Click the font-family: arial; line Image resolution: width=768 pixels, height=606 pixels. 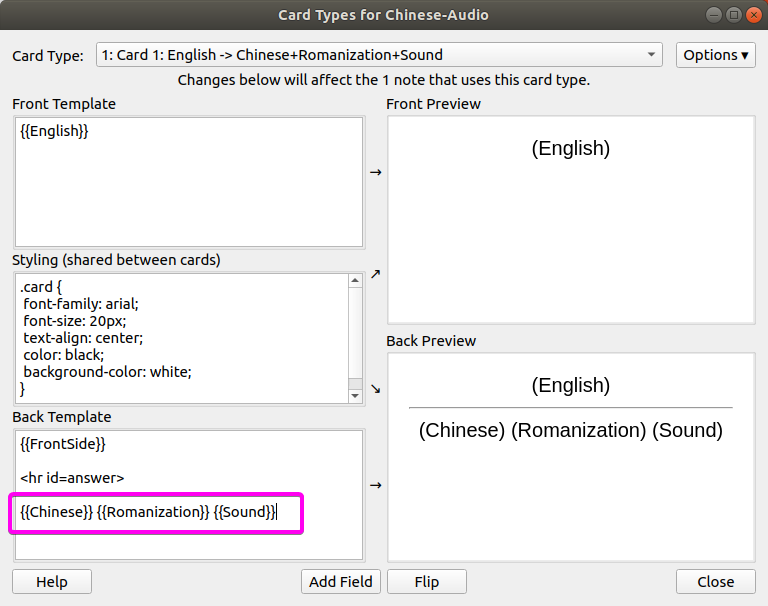click(x=81, y=304)
